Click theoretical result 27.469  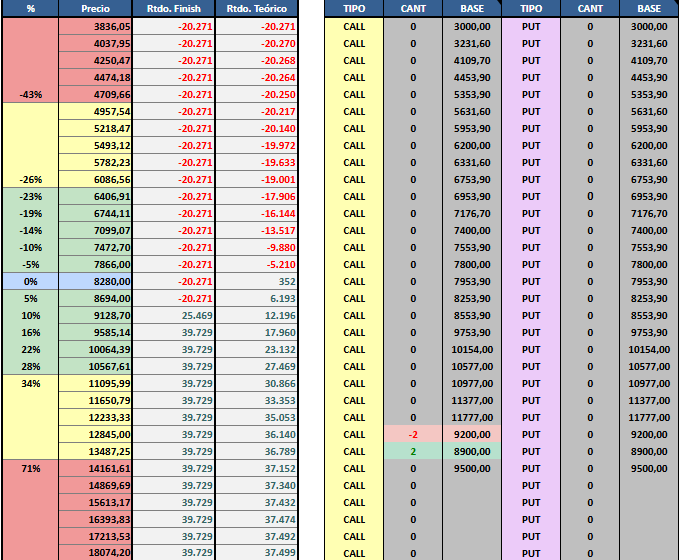point(256,367)
